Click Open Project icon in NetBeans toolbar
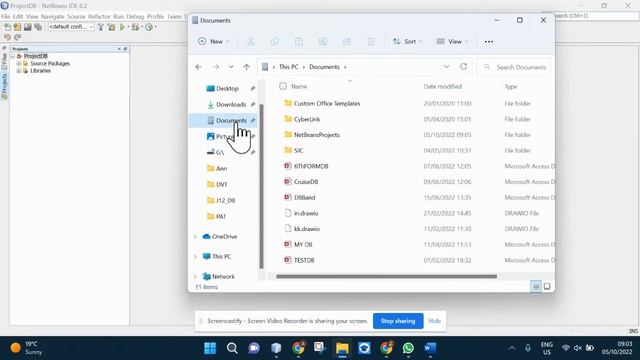The image size is (640, 360). click(x=27, y=27)
